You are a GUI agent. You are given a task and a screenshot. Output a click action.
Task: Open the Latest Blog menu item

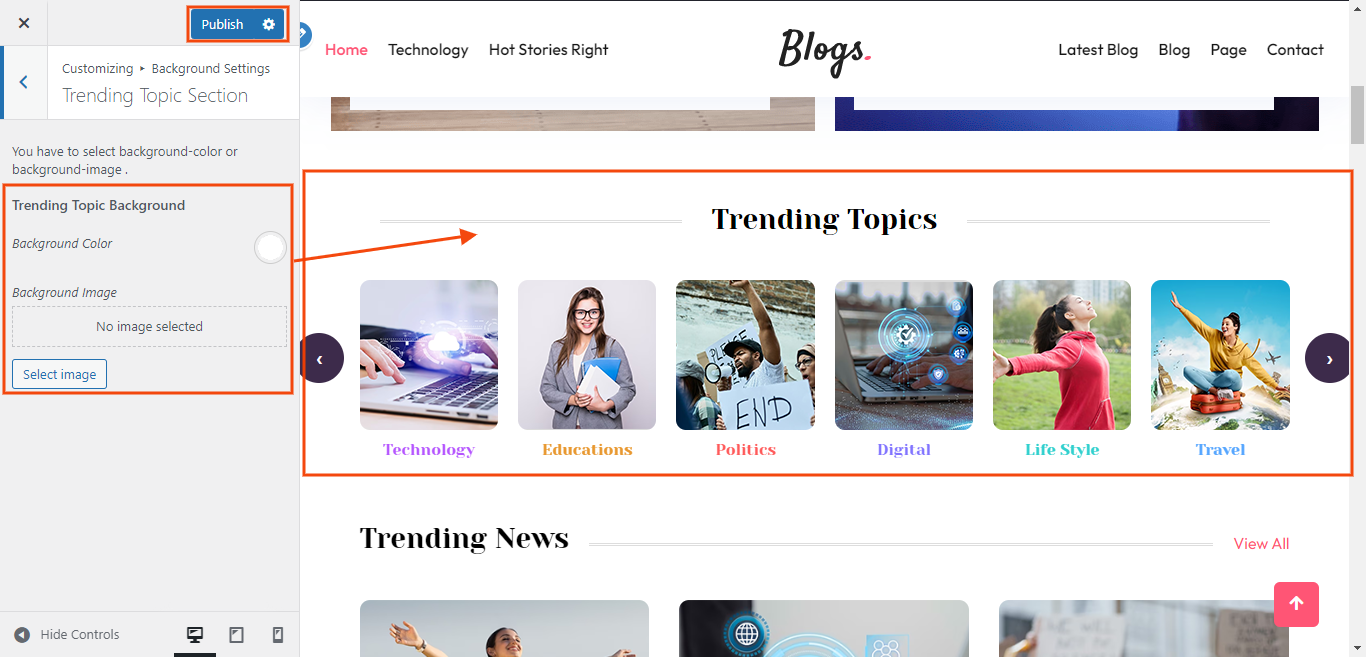[x=1098, y=49]
